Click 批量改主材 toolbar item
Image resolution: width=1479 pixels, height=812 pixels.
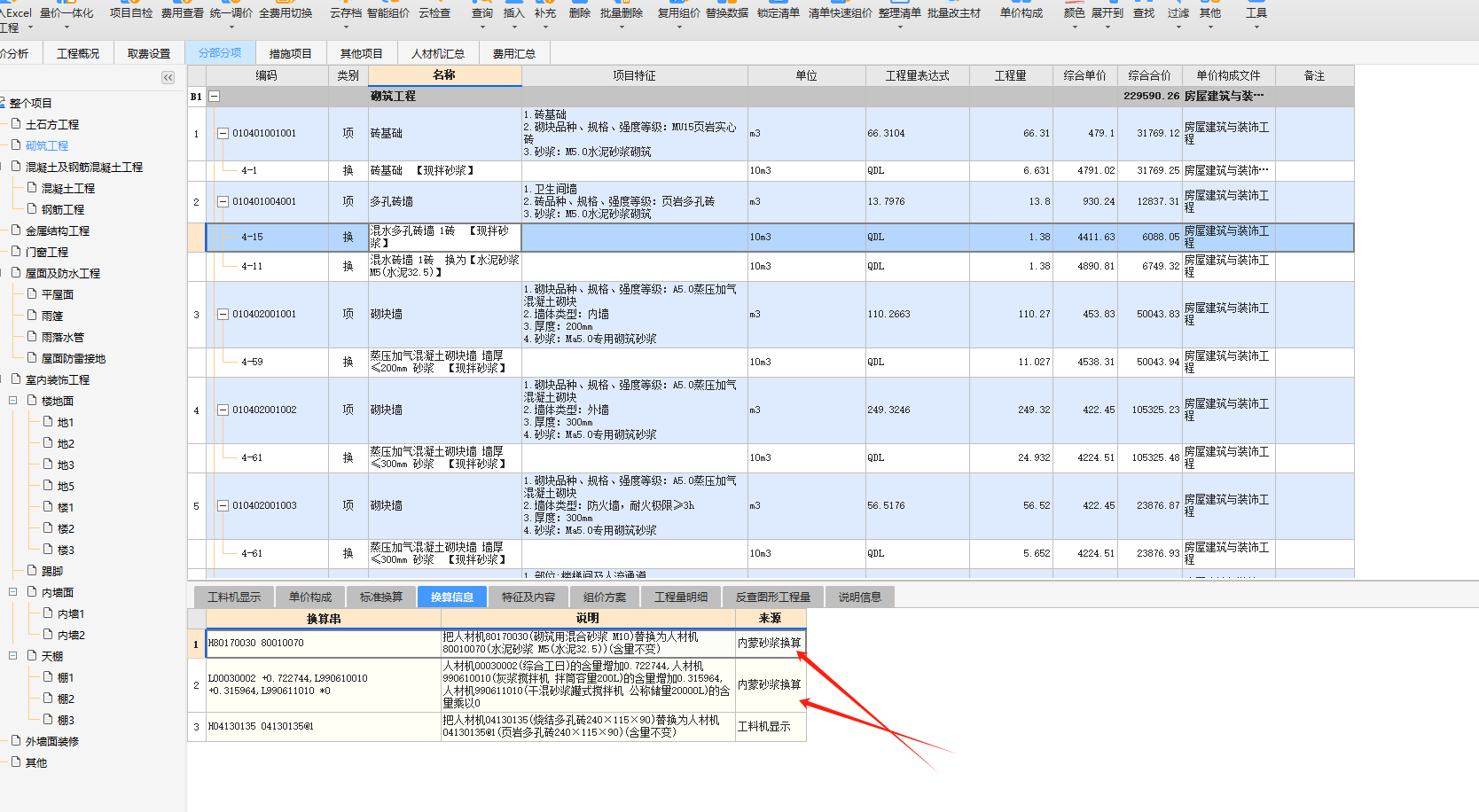pos(954,13)
